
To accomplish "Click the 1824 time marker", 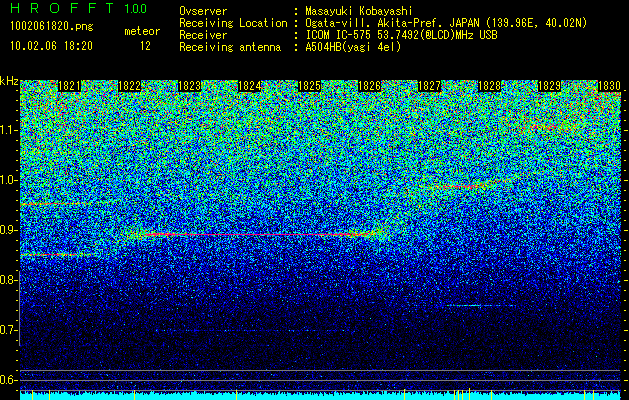I will pos(250,86).
